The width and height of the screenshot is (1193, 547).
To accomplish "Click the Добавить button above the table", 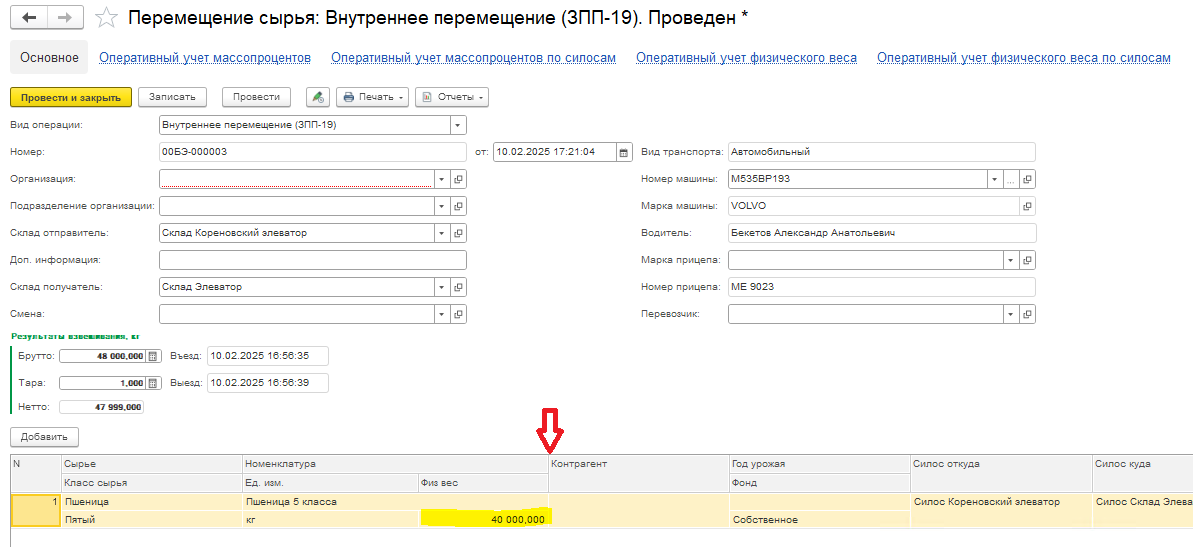I will (44, 437).
